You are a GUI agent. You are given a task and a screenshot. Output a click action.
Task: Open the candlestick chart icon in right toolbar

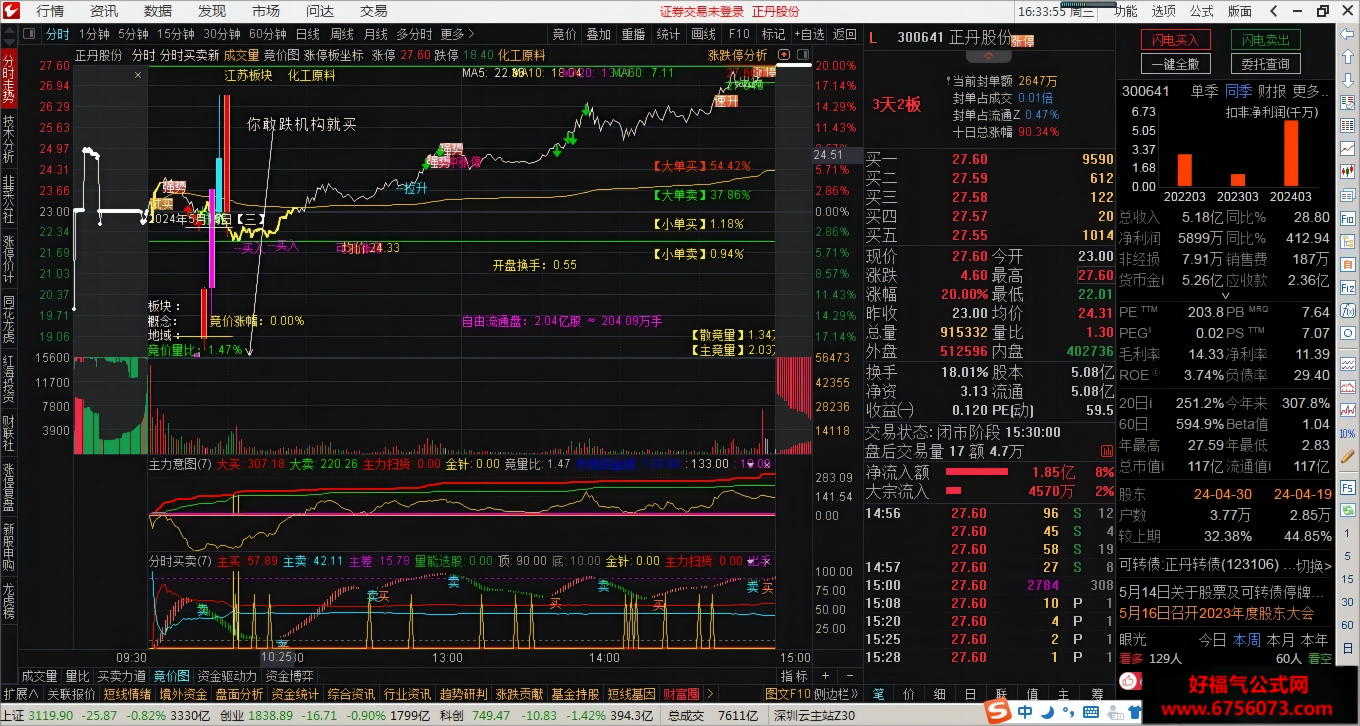point(1347,171)
